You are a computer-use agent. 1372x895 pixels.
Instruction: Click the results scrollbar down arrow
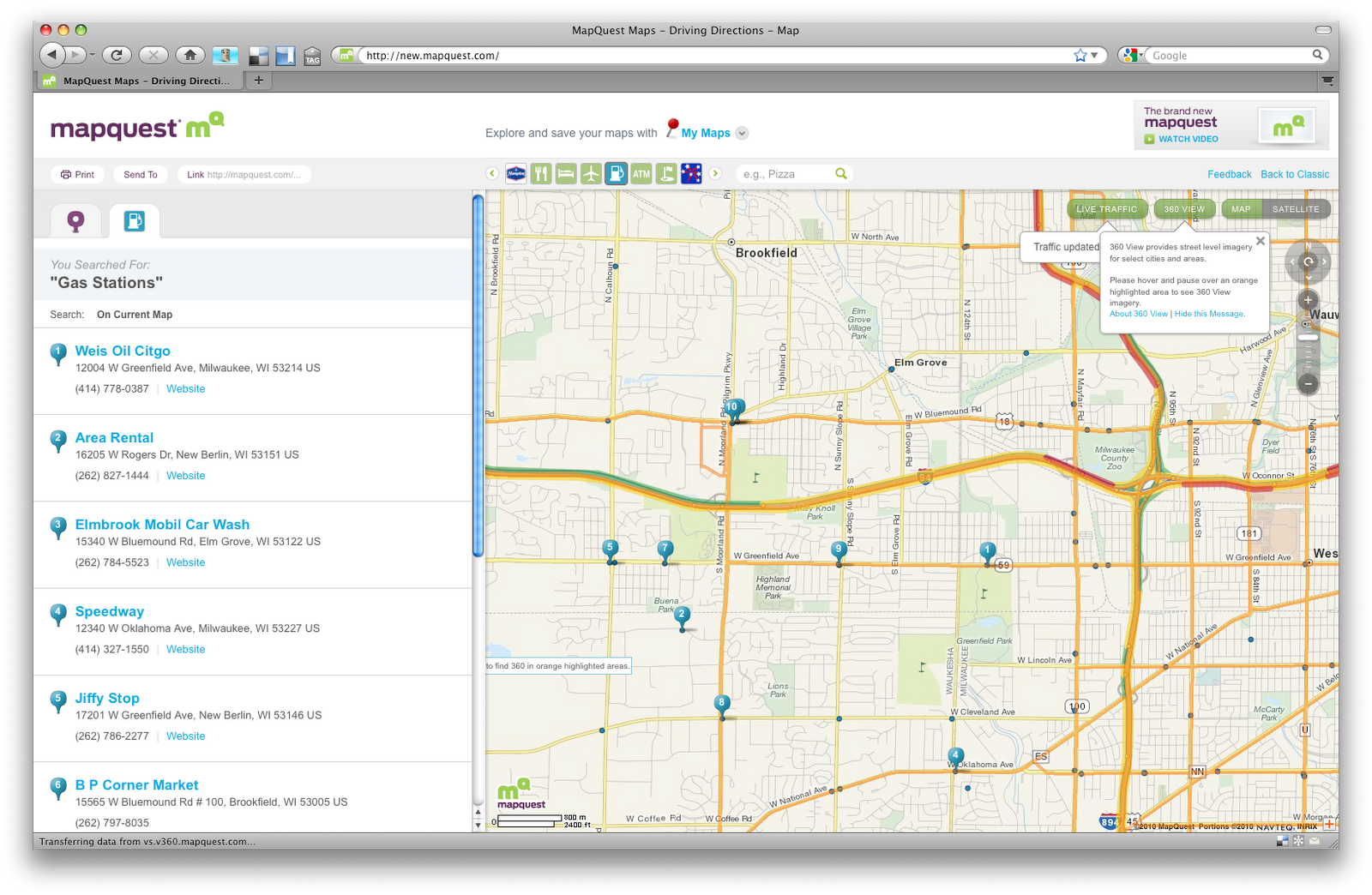[478, 825]
